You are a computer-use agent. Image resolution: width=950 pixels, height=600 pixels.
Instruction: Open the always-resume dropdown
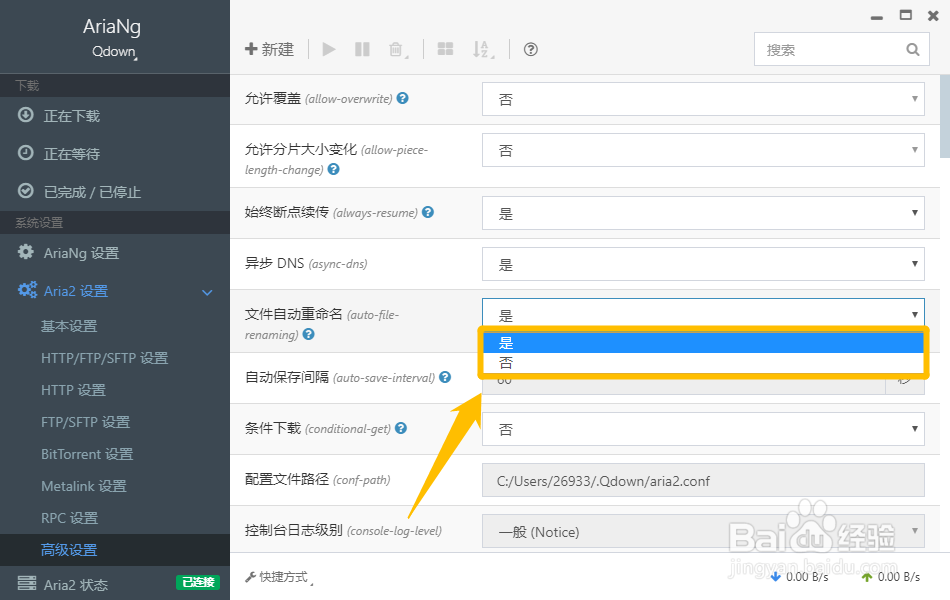point(703,213)
